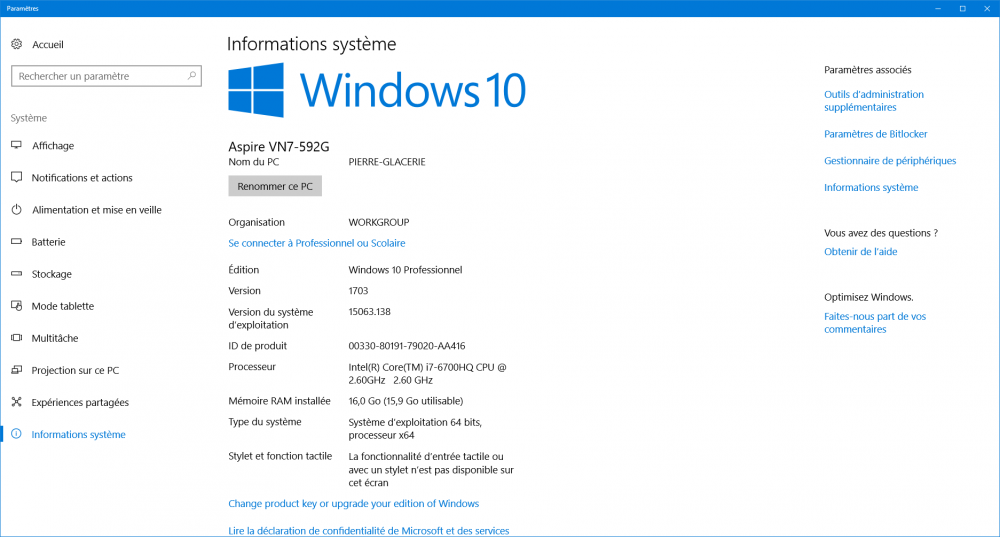Click the search magnifier icon
Screen dimensions: 1000x537
point(192,76)
